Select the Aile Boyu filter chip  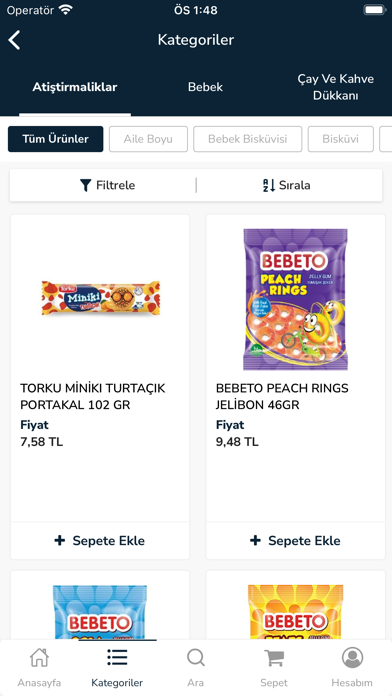click(x=148, y=139)
